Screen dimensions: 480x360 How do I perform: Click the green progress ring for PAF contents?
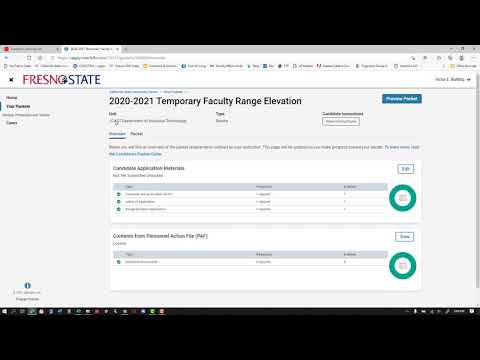pos(403,266)
